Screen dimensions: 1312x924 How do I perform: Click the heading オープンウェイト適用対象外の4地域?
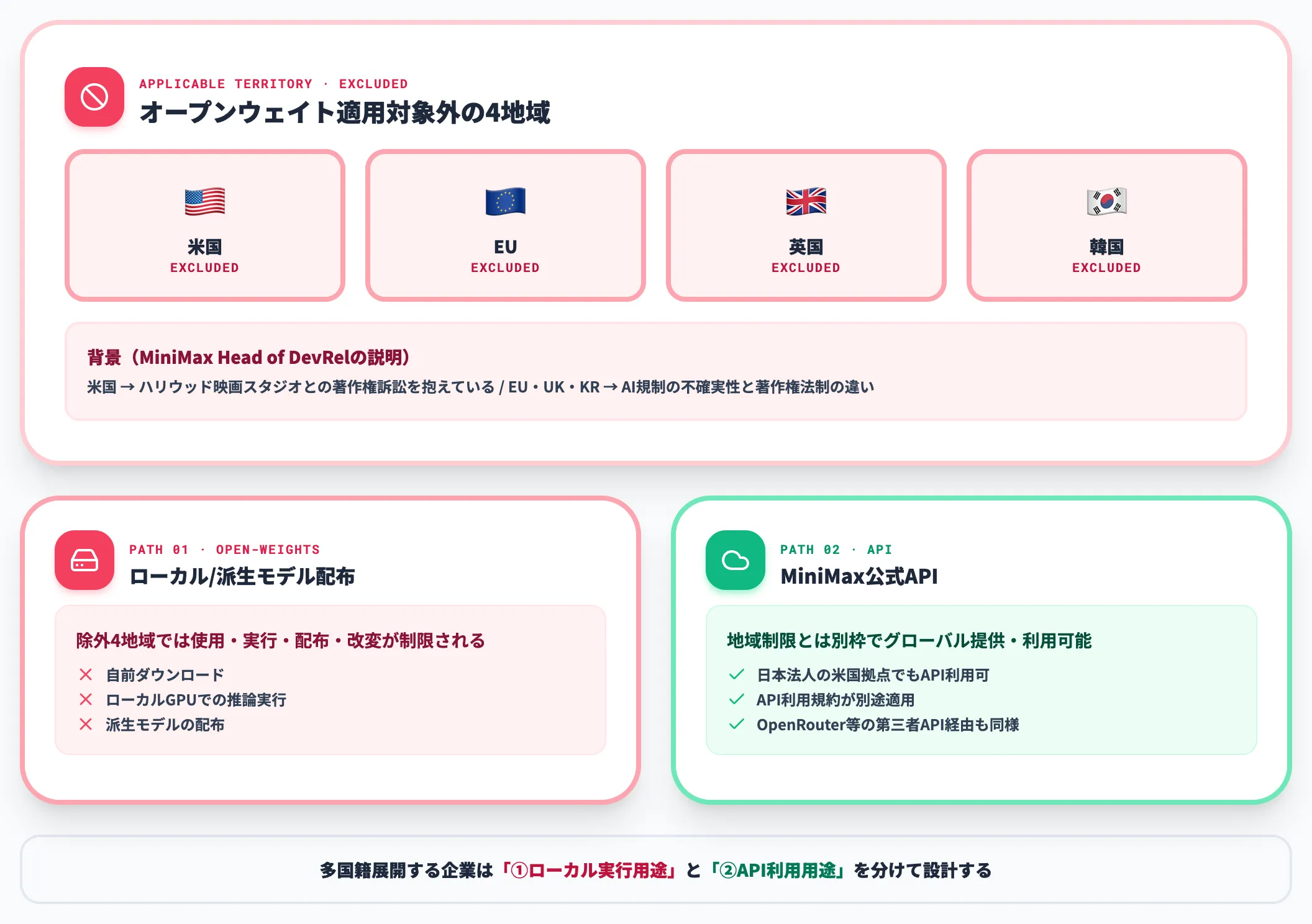point(345,112)
